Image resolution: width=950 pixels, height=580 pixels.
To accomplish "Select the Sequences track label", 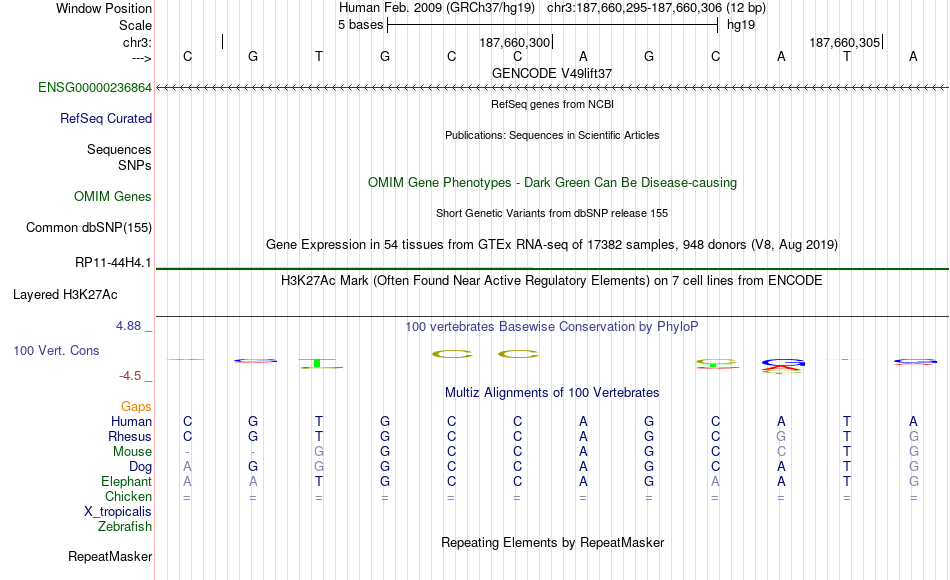I will click(x=119, y=149).
